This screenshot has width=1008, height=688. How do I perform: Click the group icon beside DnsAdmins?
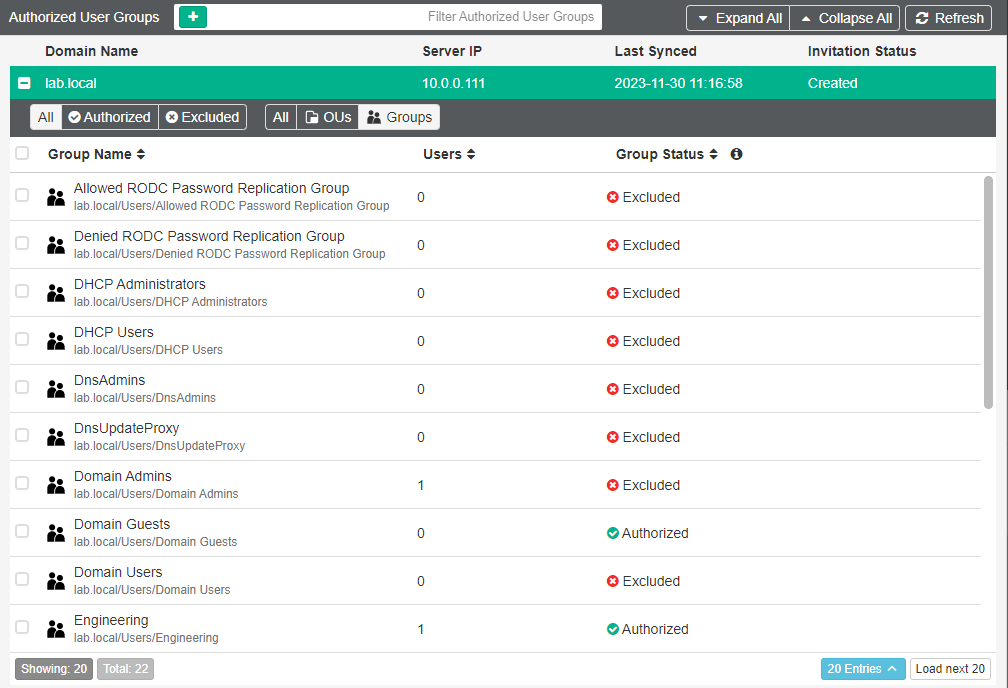coord(55,389)
